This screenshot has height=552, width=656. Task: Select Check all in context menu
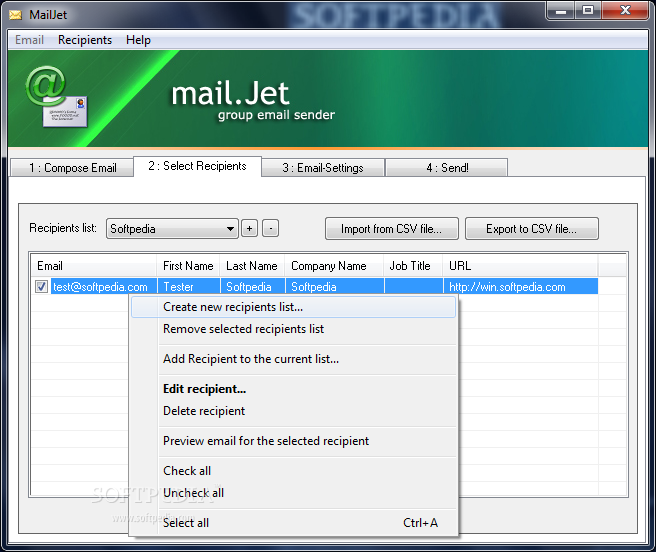click(293, 471)
